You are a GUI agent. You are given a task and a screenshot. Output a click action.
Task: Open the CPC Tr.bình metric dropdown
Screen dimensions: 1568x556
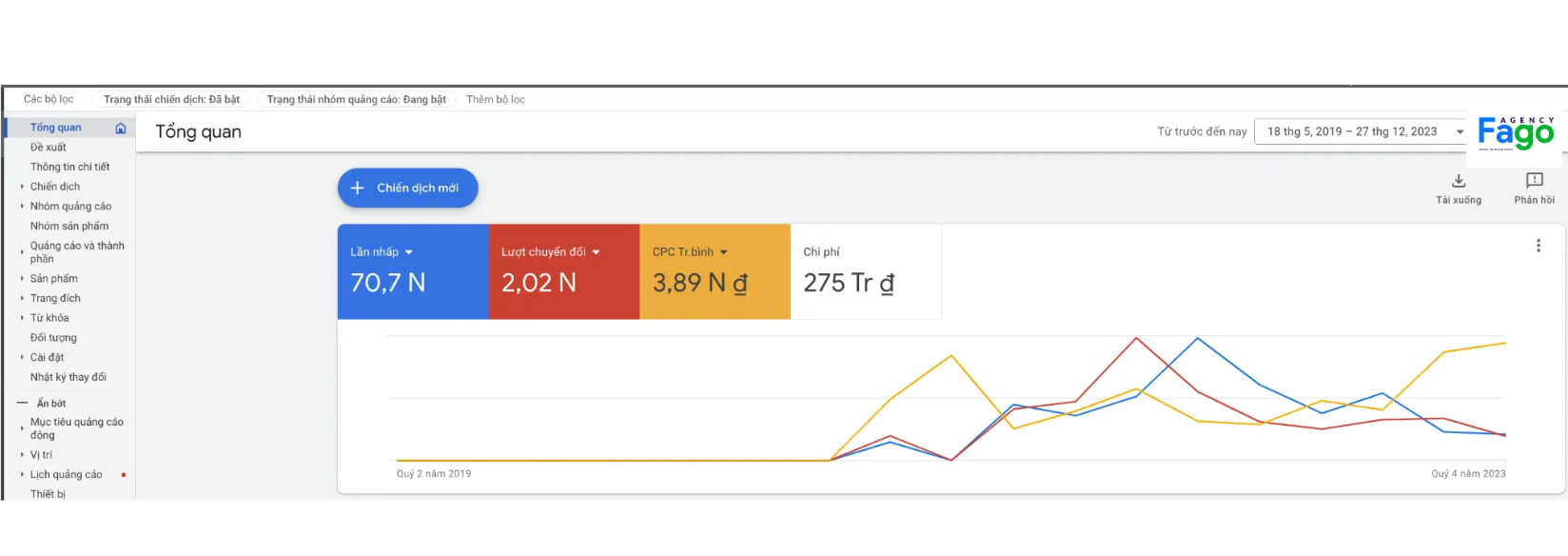723,252
